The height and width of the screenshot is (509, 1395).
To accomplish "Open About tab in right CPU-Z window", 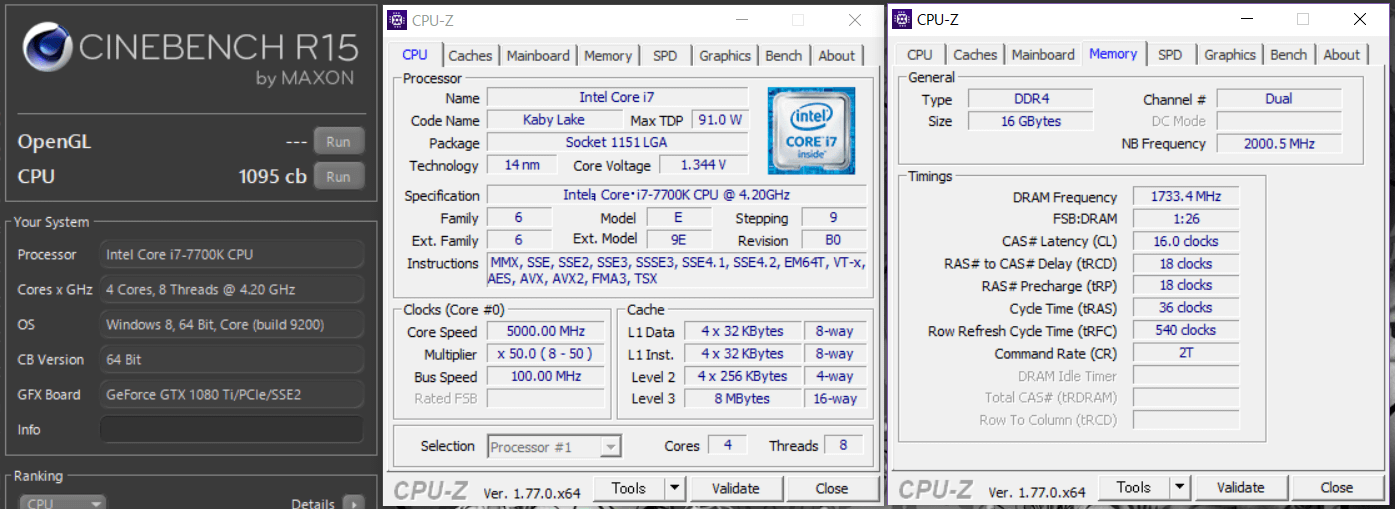I will (1342, 55).
